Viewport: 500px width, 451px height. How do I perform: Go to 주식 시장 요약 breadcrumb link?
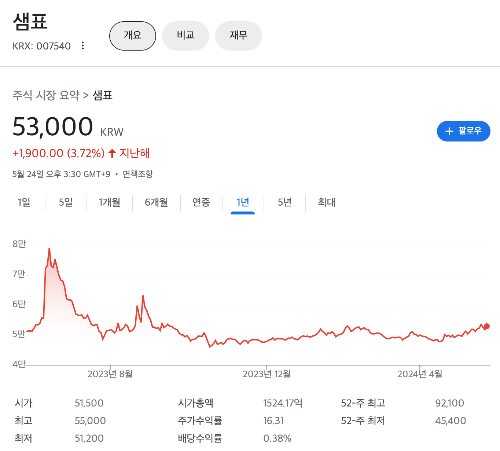point(46,95)
